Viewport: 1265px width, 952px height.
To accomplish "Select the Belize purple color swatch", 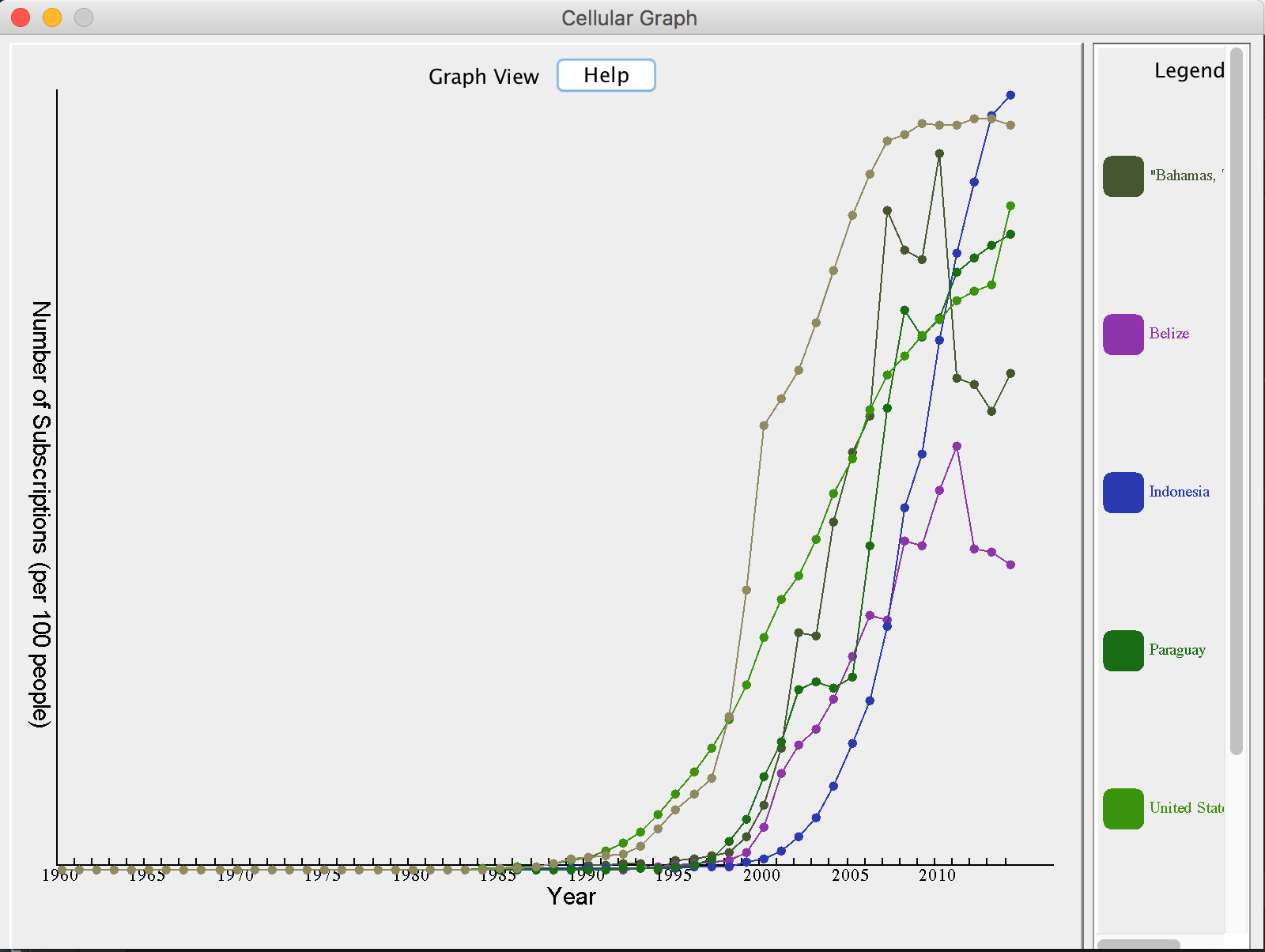I will coord(1123,334).
